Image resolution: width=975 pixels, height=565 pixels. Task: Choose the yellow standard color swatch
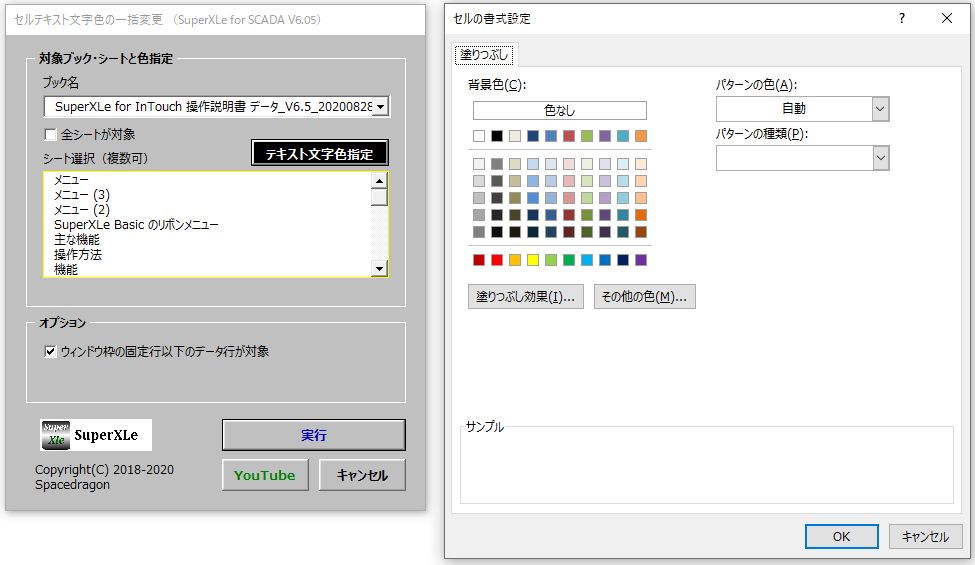533,260
